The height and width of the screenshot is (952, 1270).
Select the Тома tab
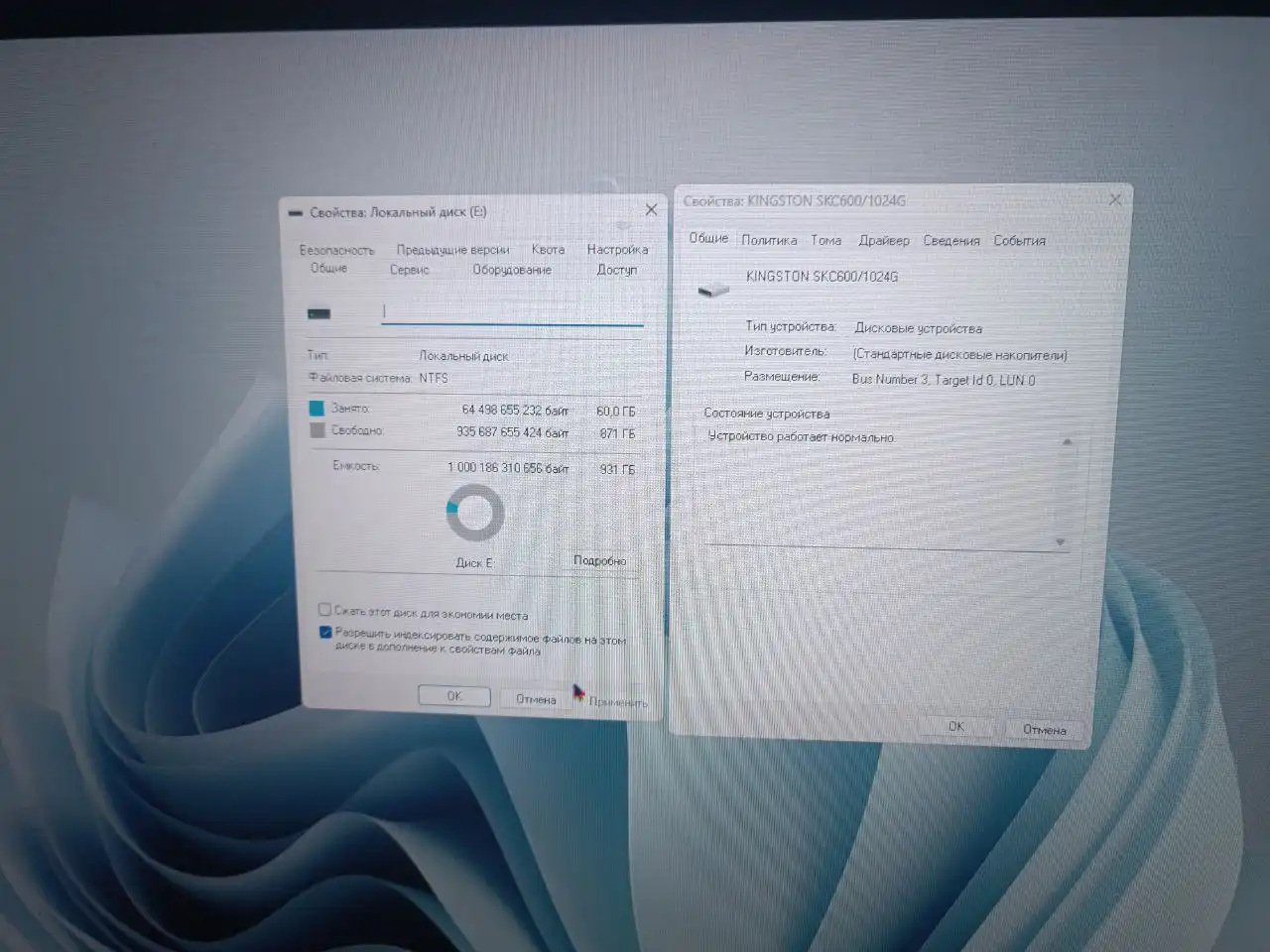[x=825, y=240]
